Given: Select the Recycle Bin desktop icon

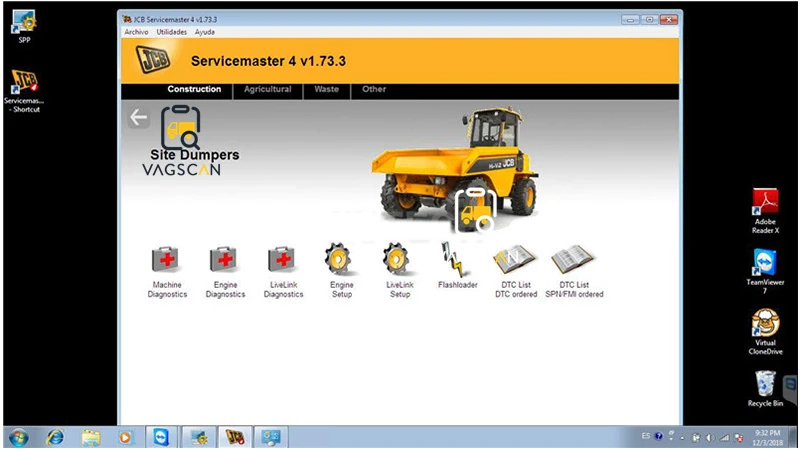Looking at the screenshot, I should pyautogui.click(x=765, y=389).
